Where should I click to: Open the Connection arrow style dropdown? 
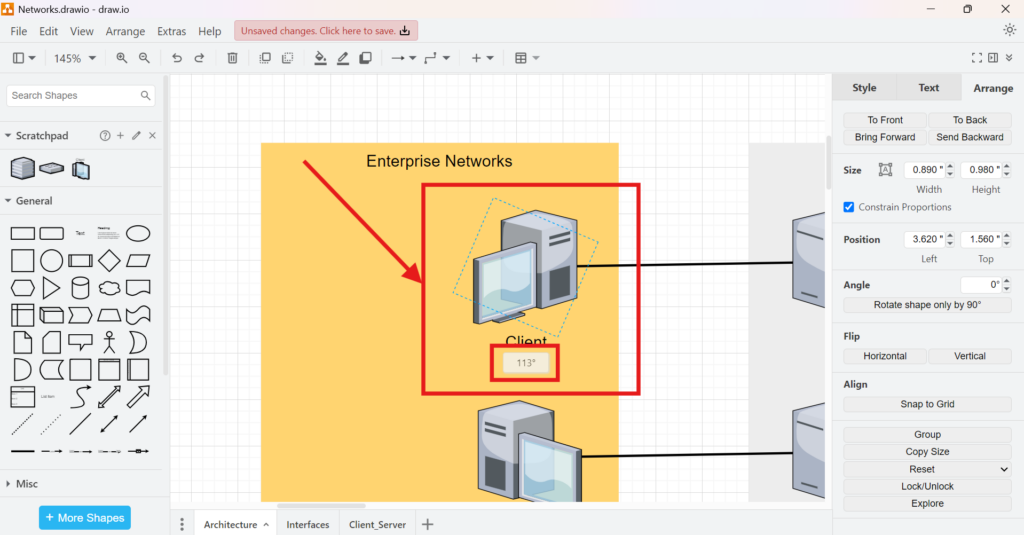point(404,58)
